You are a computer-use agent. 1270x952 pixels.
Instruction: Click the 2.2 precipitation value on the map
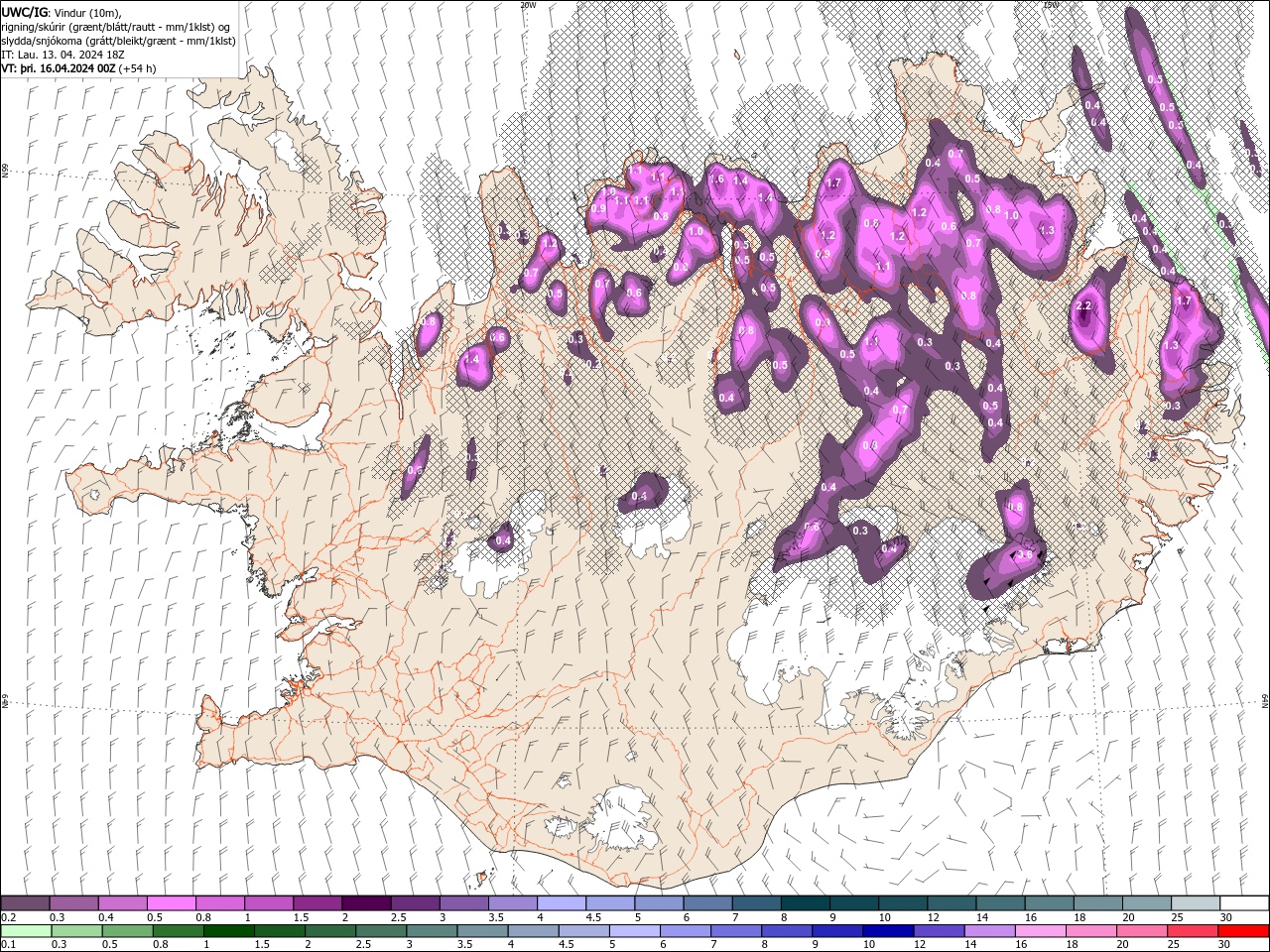pos(1083,306)
